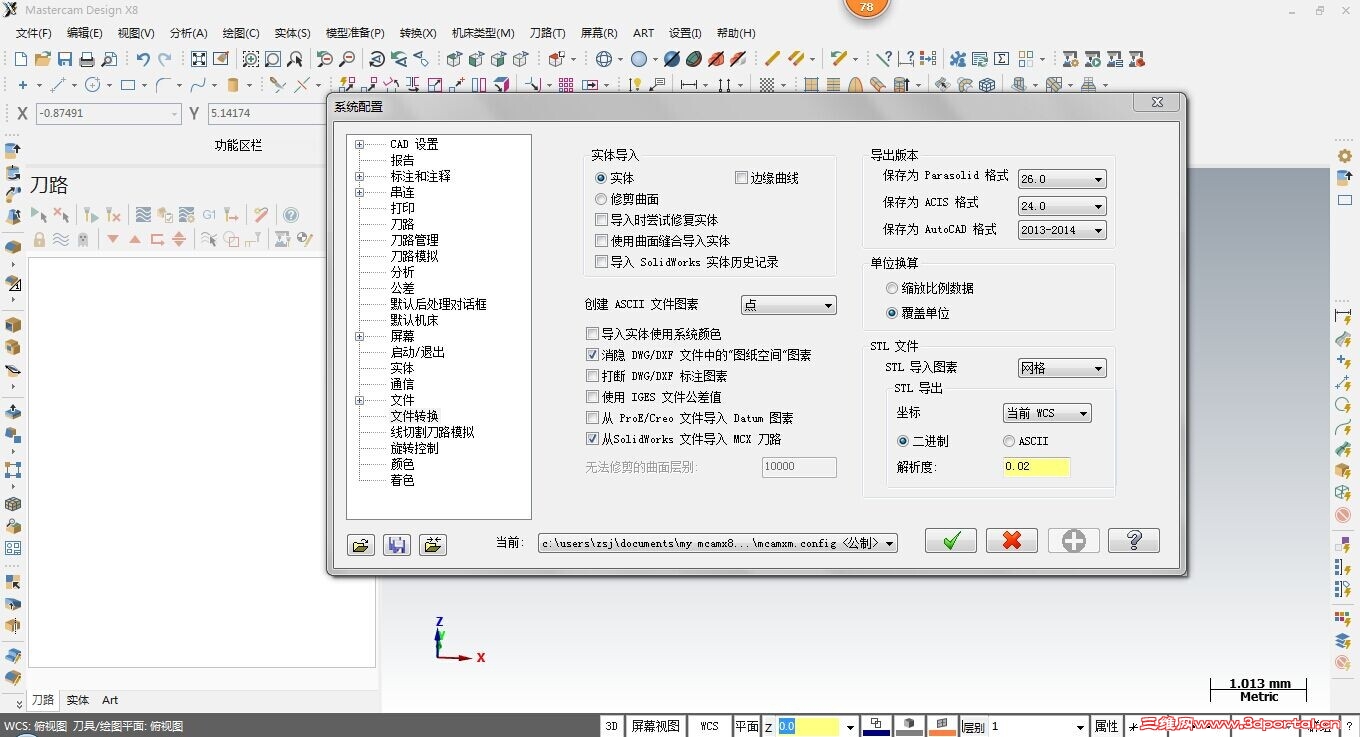The image size is (1360, 737).
Task: Click the Save icon in the top toolbar
Action: pos(67,60)
